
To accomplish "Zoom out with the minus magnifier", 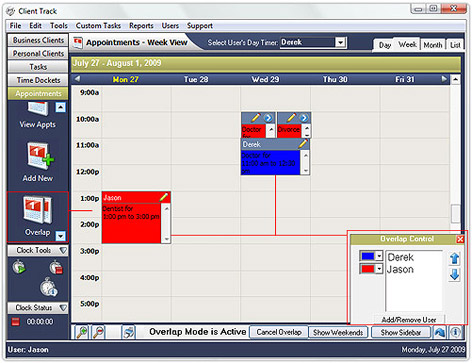I will (x=99, y=332).
